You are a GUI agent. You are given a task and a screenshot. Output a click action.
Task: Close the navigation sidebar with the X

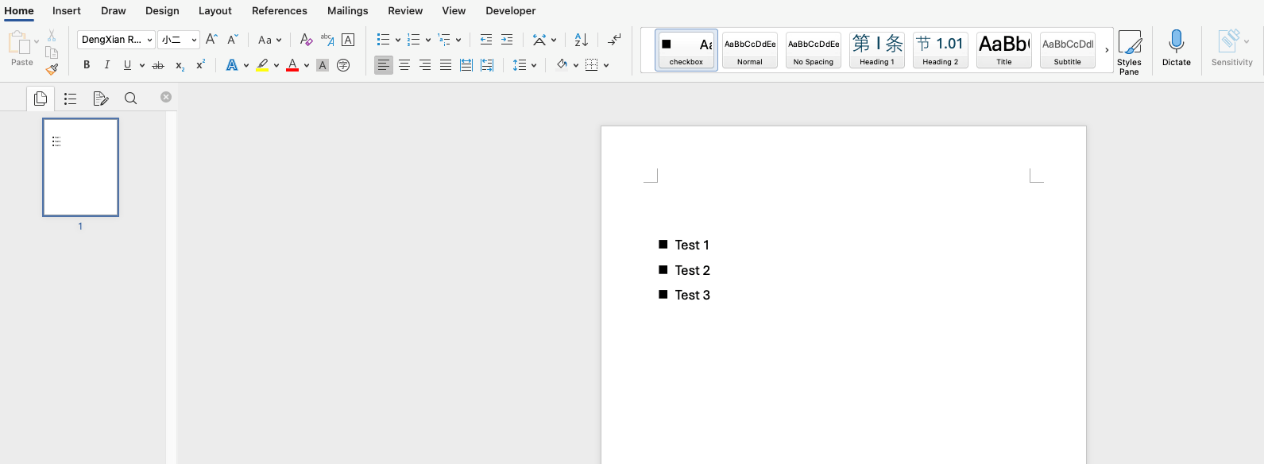tap(166, 97)
